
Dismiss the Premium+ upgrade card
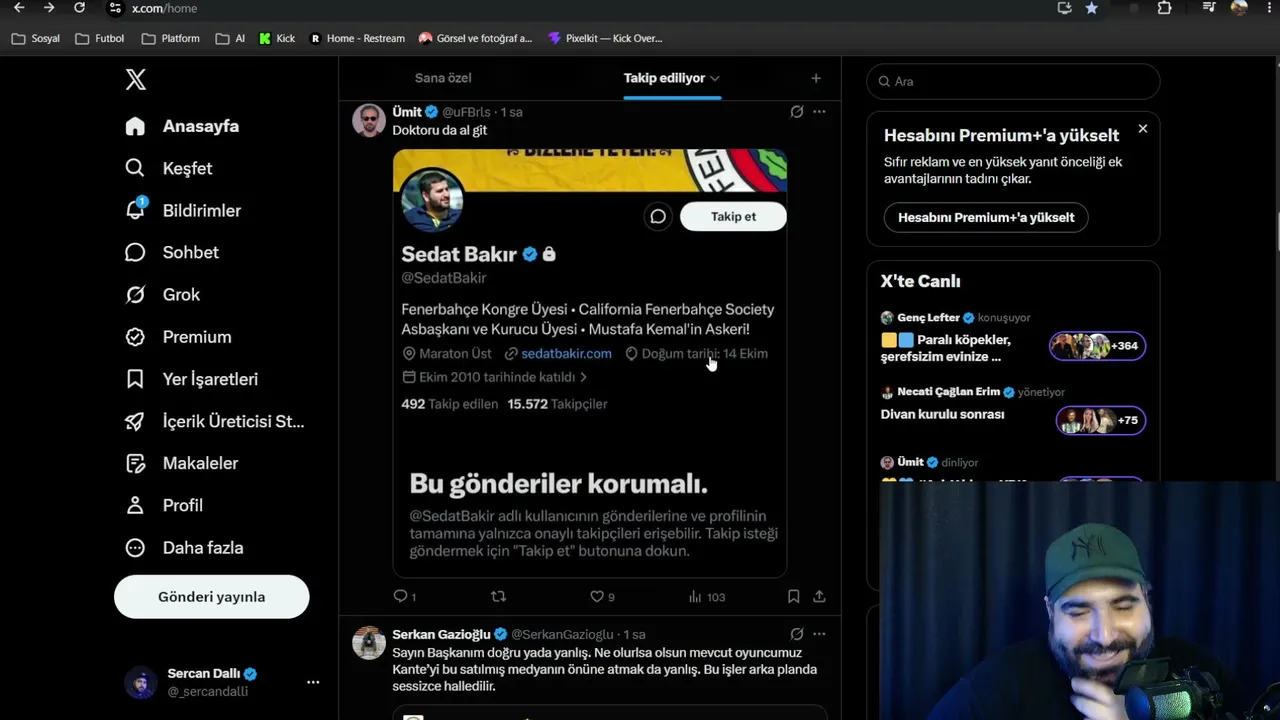coord(1143,129)
